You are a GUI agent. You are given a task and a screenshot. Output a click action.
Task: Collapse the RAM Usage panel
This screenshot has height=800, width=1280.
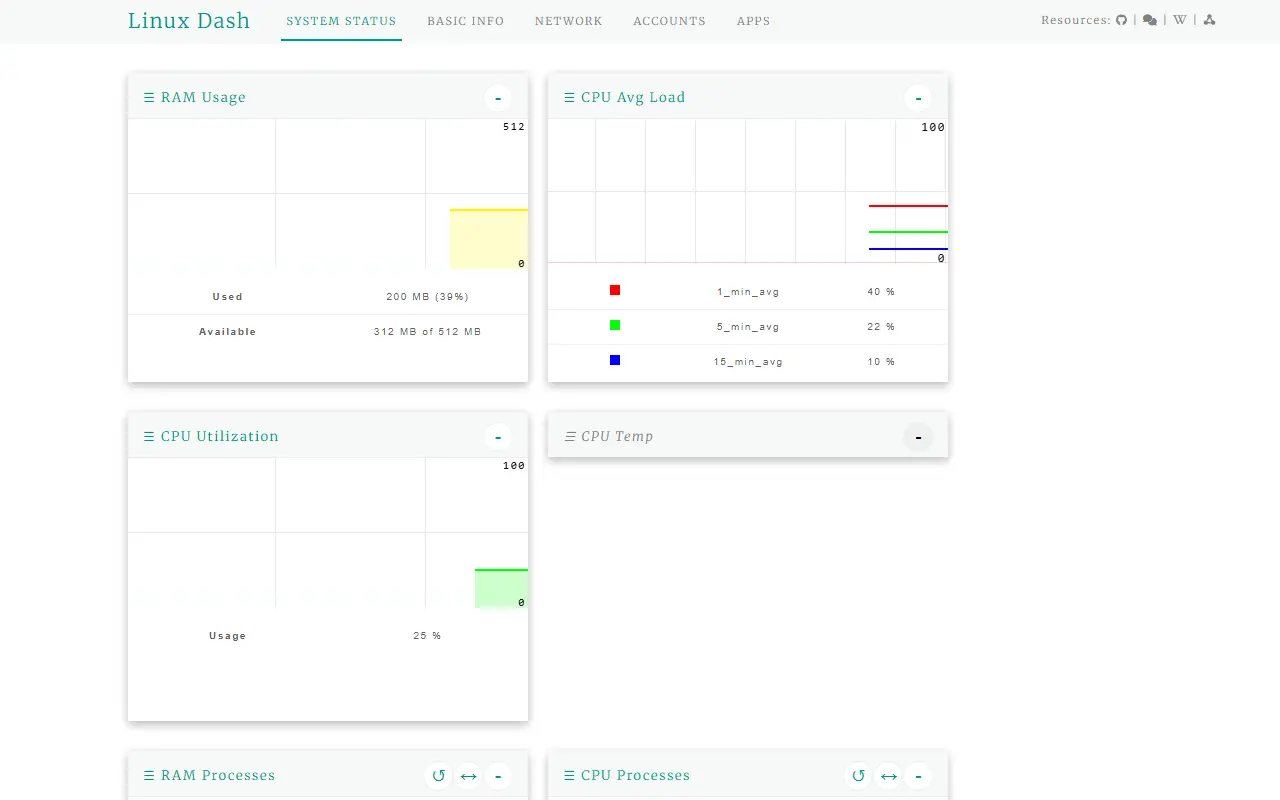click(498, 98)
